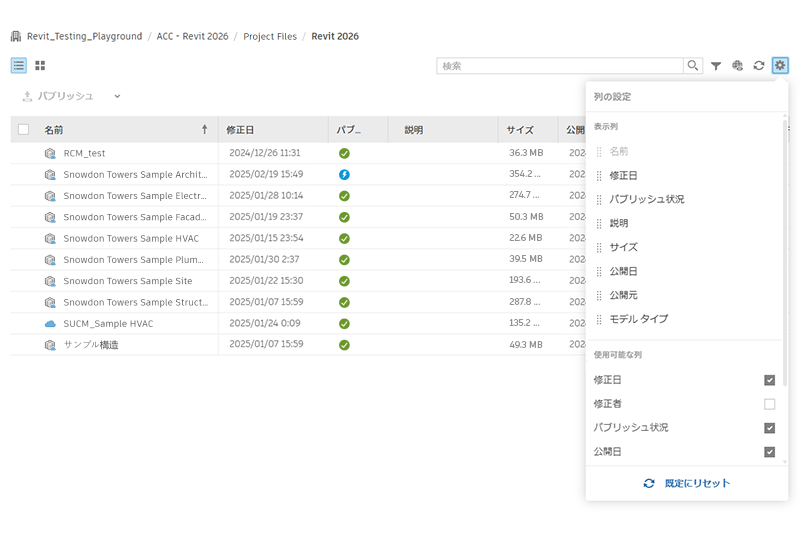800x547 pixels.
Task: Click the model icon beside RCM_test
Action: (x=50, y=153)
